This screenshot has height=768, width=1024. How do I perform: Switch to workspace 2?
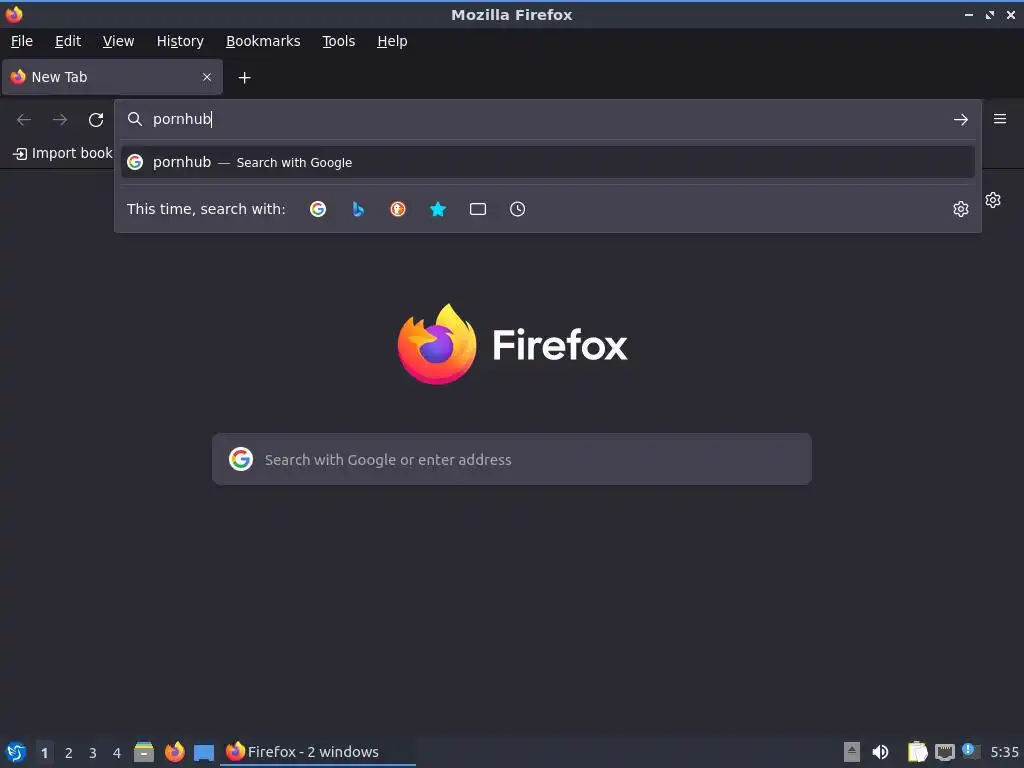click(69, 752)
